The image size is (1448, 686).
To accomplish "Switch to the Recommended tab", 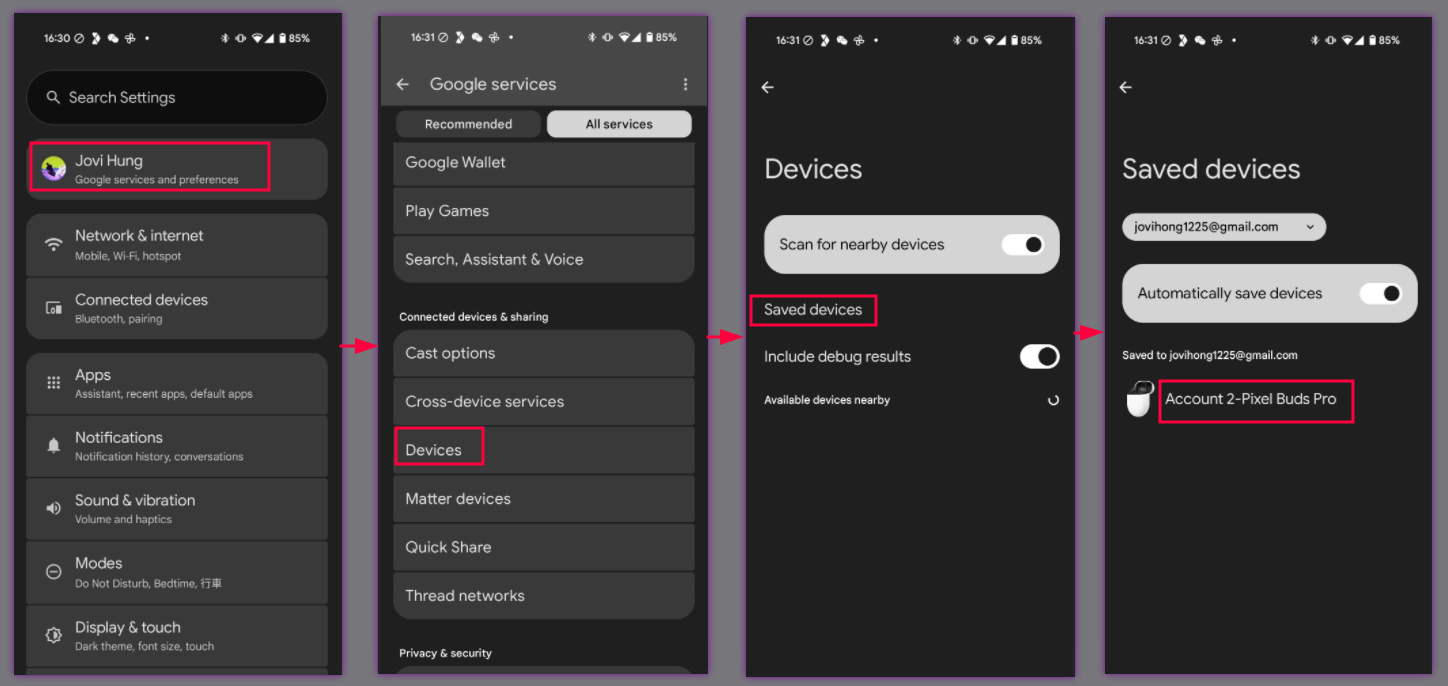I will coord(467,123).
